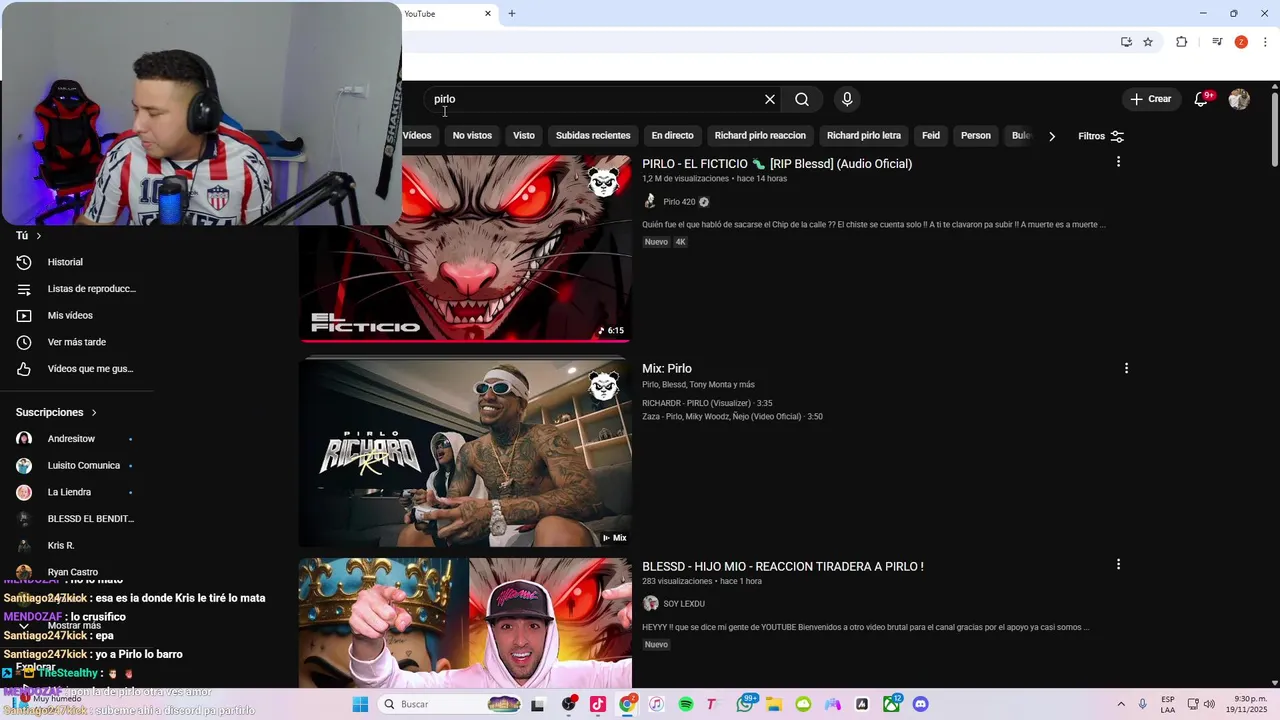Screen dimensions: 1280x720
Task: Click Pirlo 420 channel avatar
Action: (x=651, y=202)
